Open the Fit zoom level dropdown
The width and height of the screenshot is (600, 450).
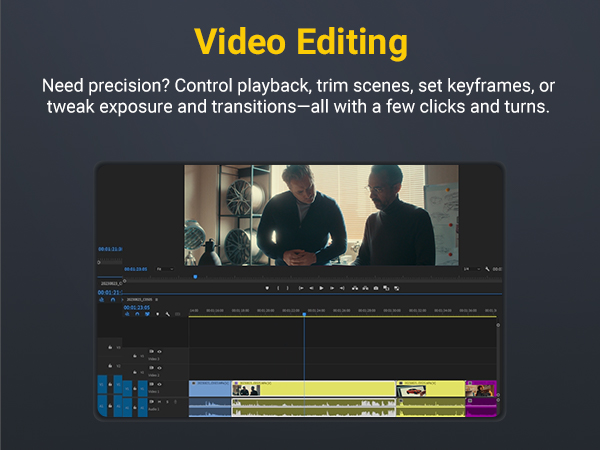[165, 269]
